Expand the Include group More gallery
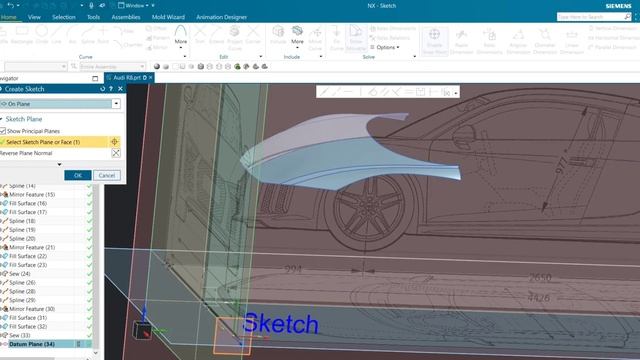This screenshot has height=360, width=640. pyautogui.click(x=297, y=37)
